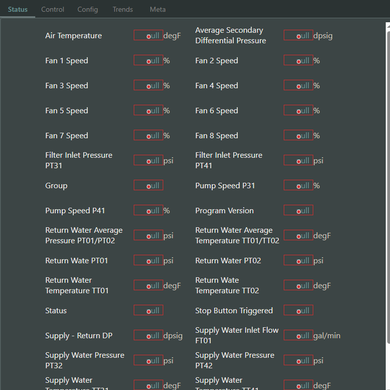Click the red error dot for Fan 1 Speed

[x=149, y=61]
